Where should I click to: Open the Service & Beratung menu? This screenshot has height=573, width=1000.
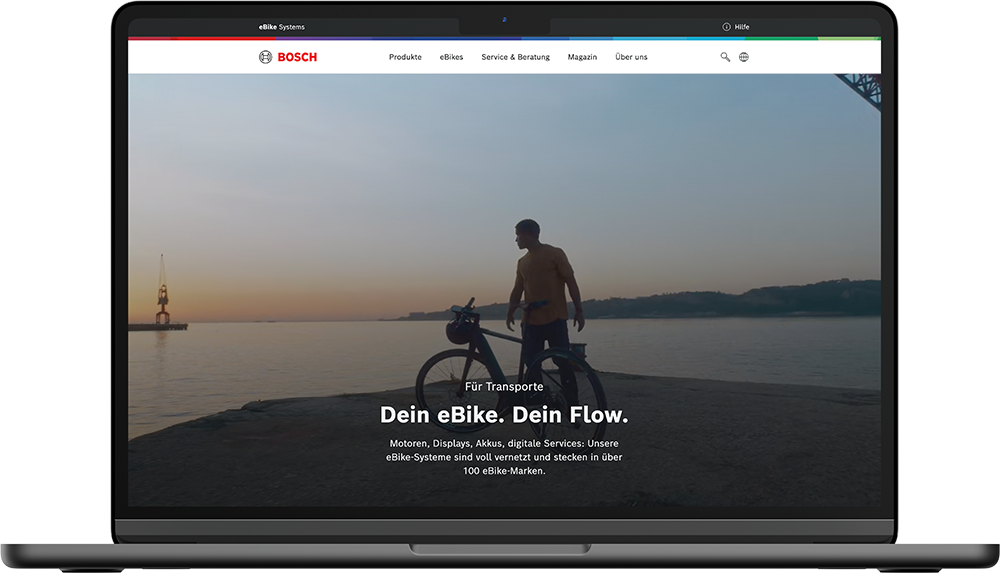tap(515, 57)
